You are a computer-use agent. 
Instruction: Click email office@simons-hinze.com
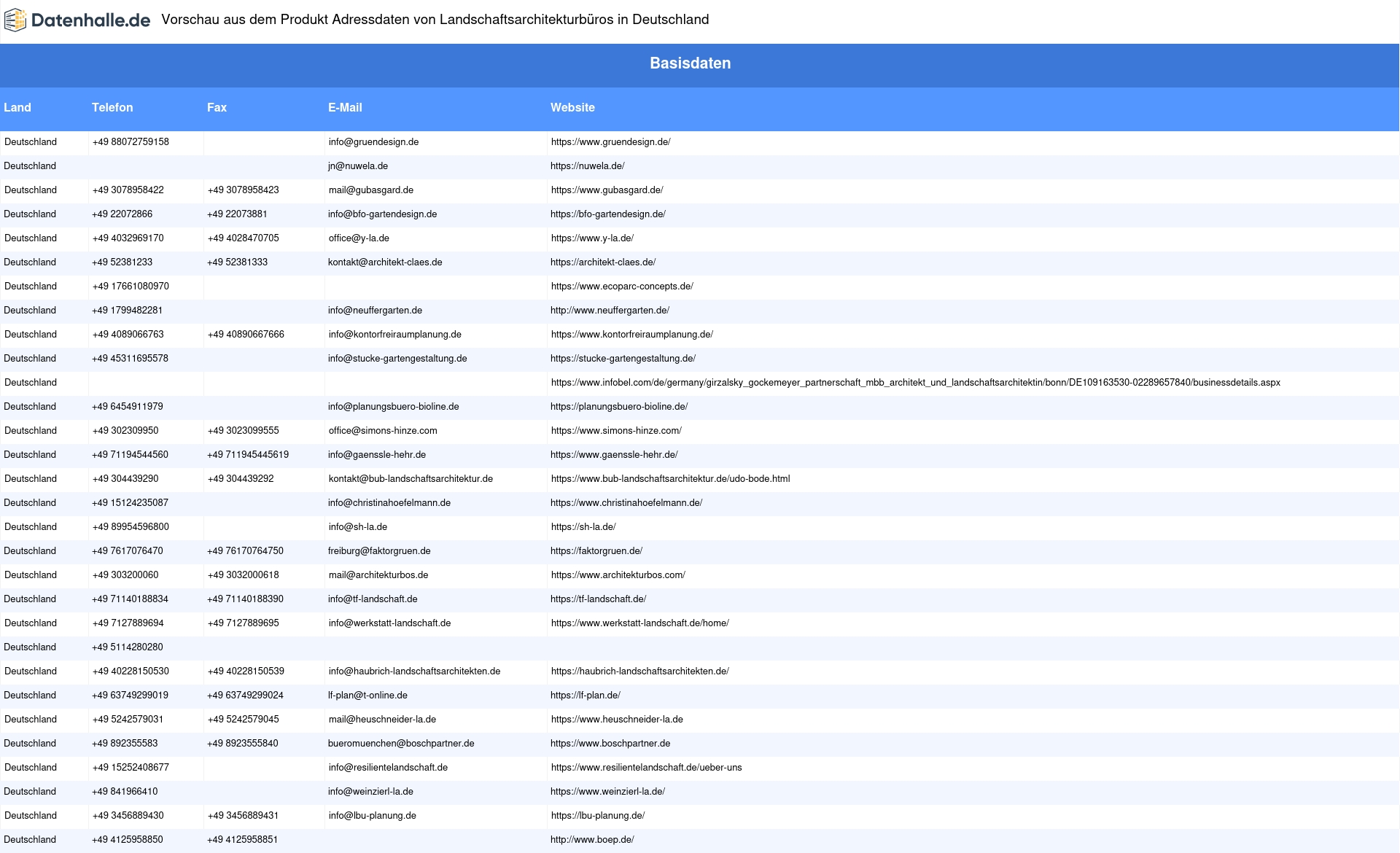click(383, 431)
